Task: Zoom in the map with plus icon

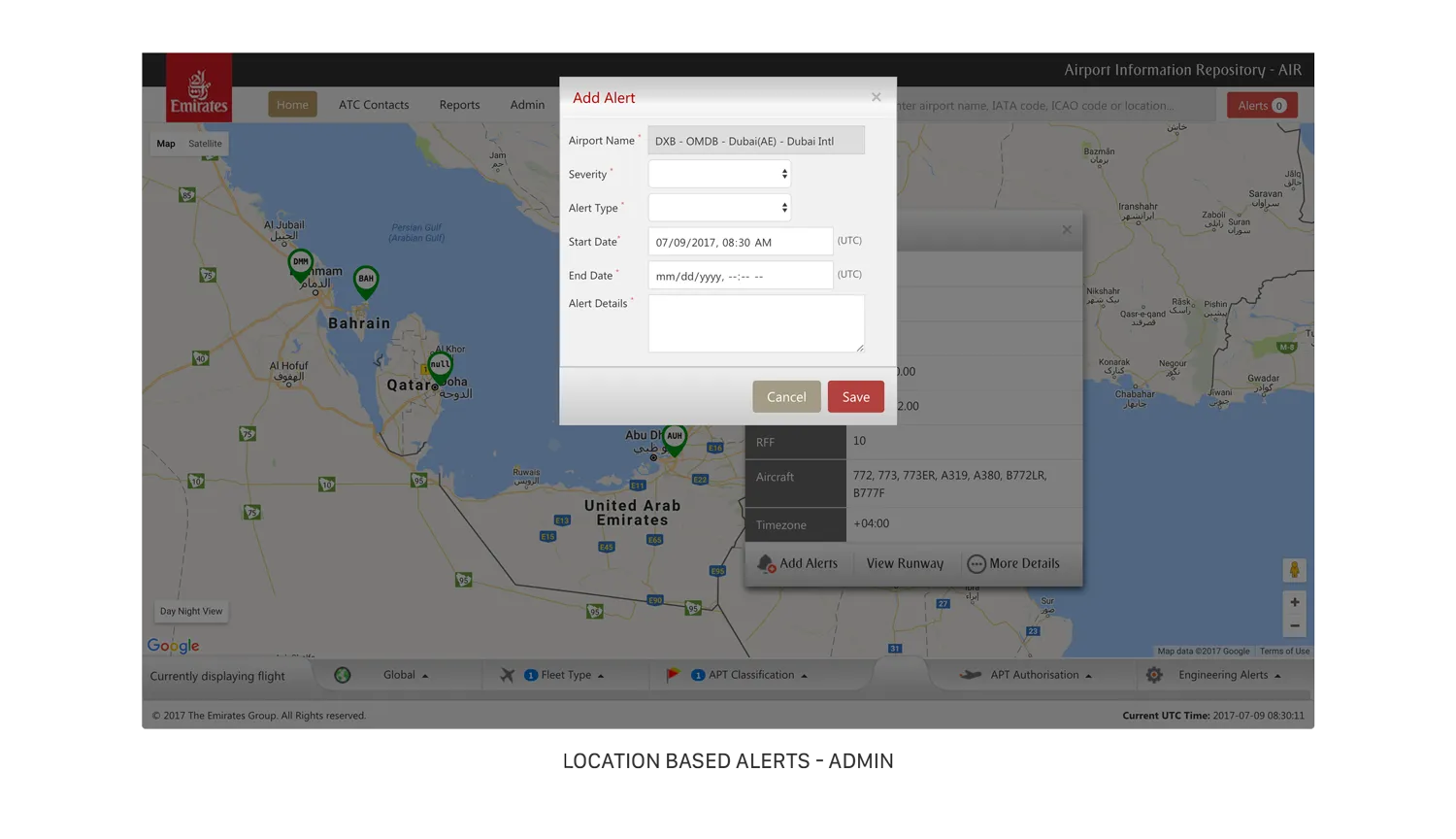Action: tap(1294, 602)
